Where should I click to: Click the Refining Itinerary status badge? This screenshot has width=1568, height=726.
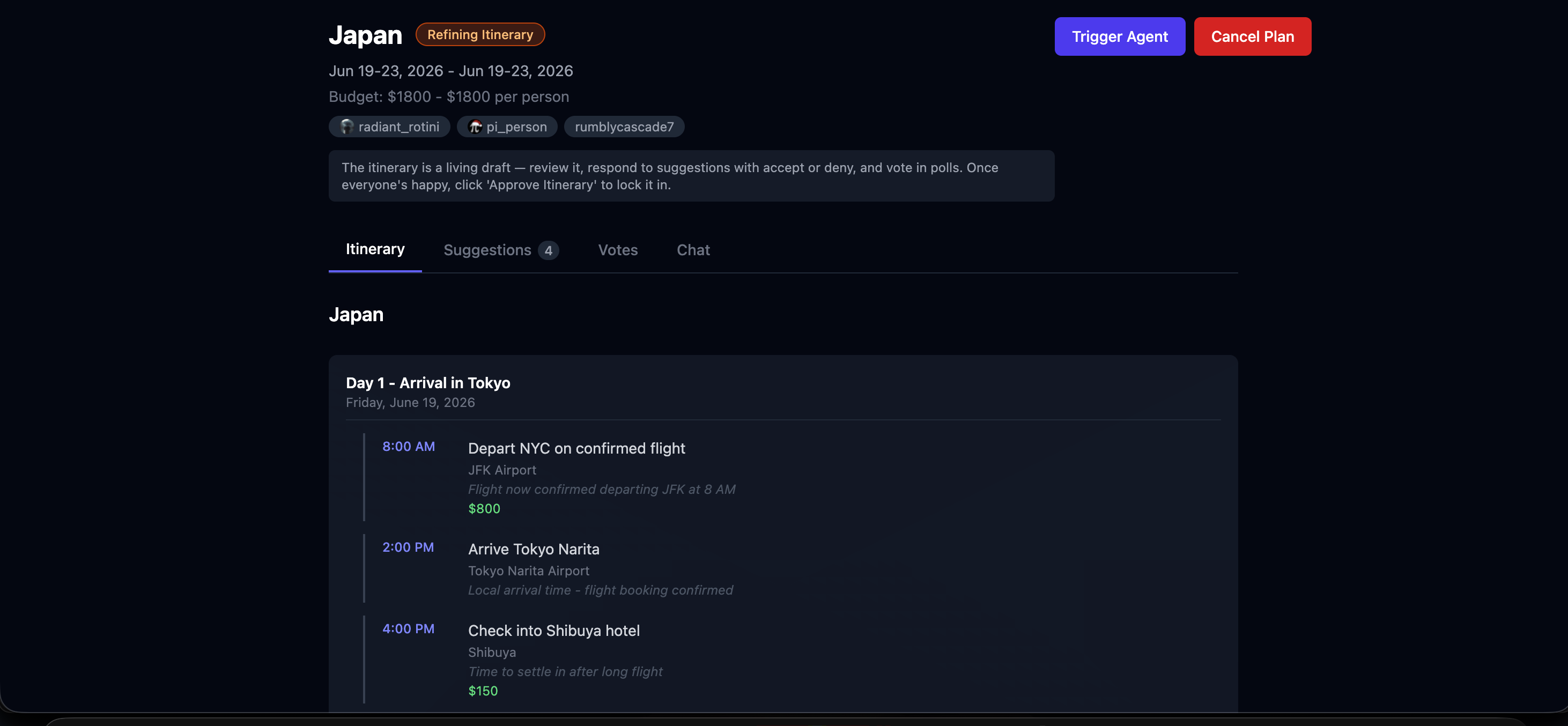(479, 35)
